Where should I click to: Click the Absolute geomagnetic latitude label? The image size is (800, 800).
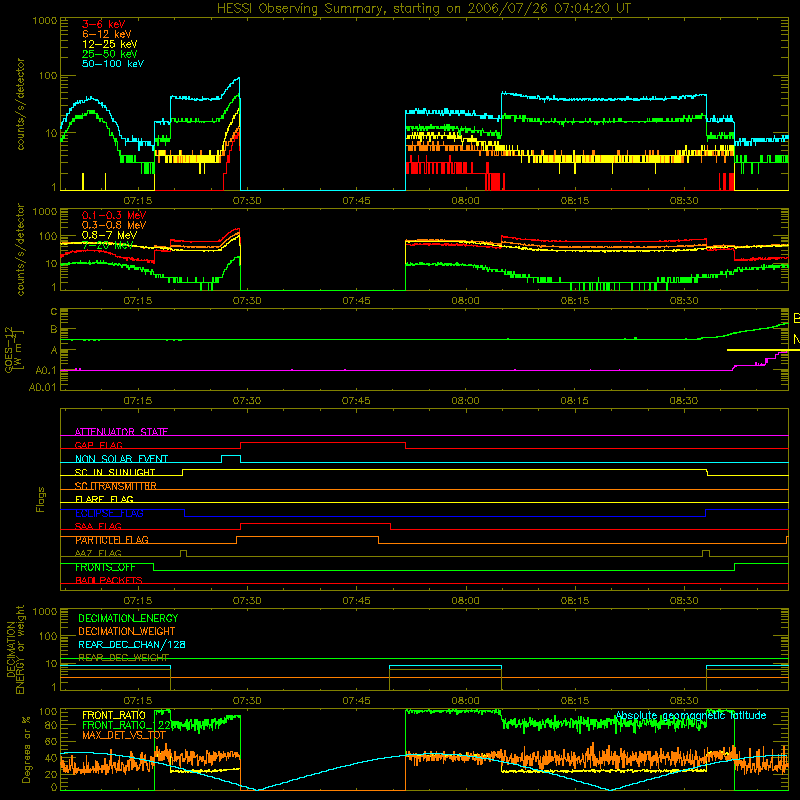click(691, 715)
